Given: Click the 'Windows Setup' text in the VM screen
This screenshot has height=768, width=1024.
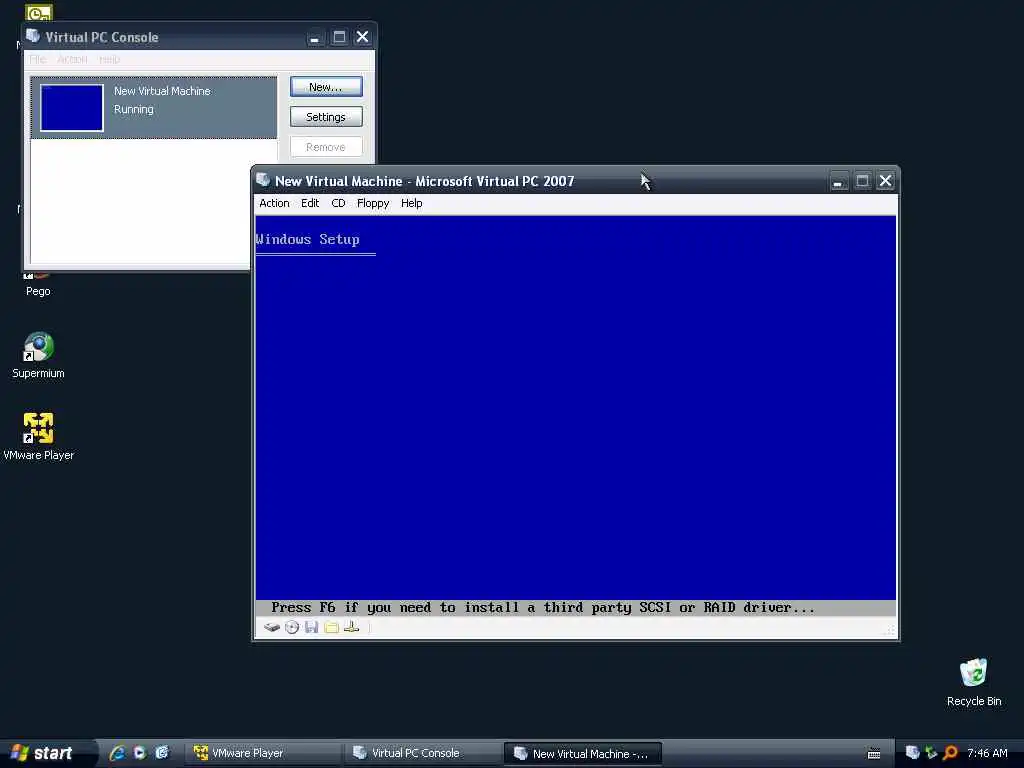Looking at the screenshot, I should click(x=308, y=239).
